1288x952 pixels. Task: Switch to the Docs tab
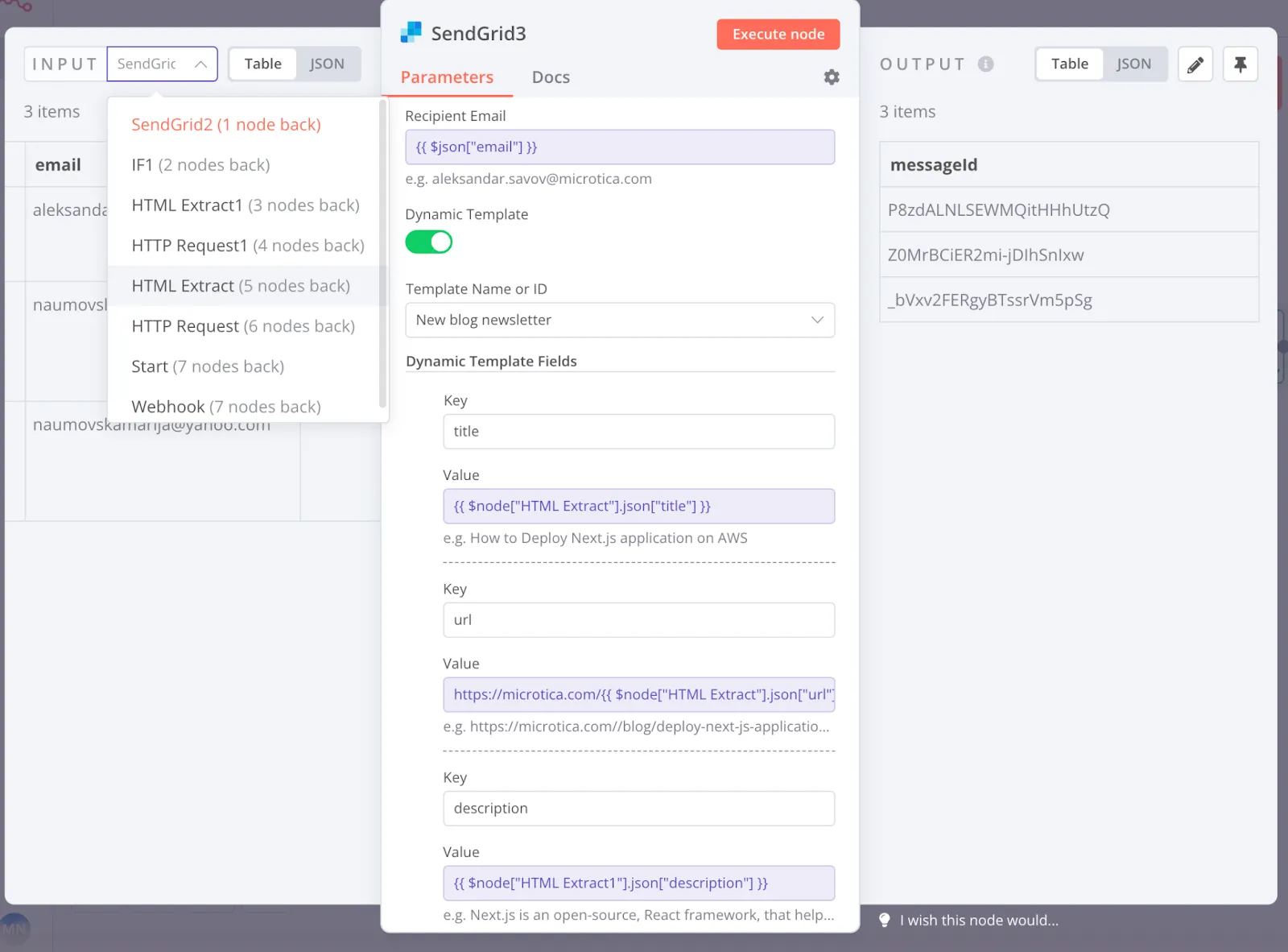point(551,77)
